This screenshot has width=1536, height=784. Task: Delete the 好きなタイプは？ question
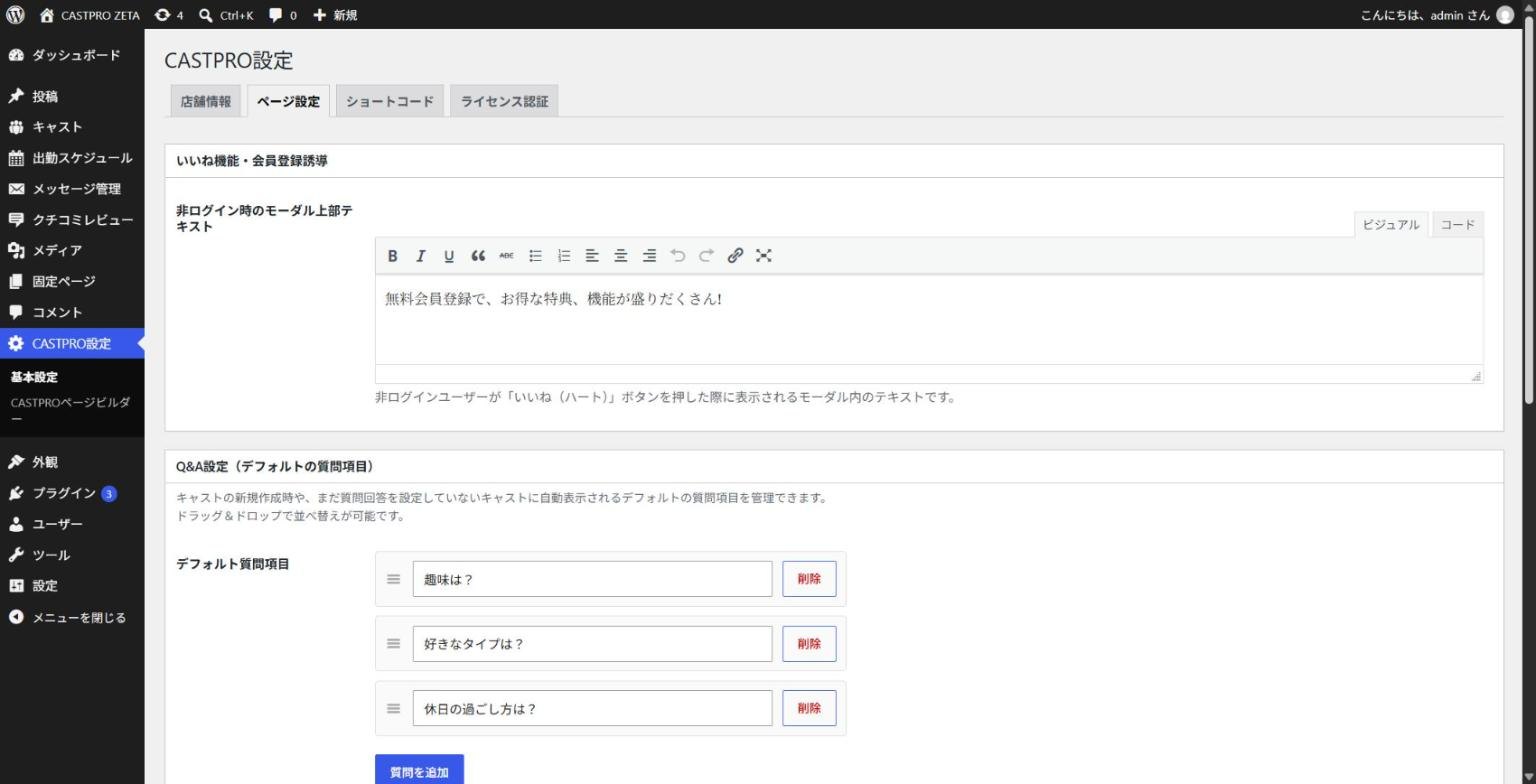[809, 644]
